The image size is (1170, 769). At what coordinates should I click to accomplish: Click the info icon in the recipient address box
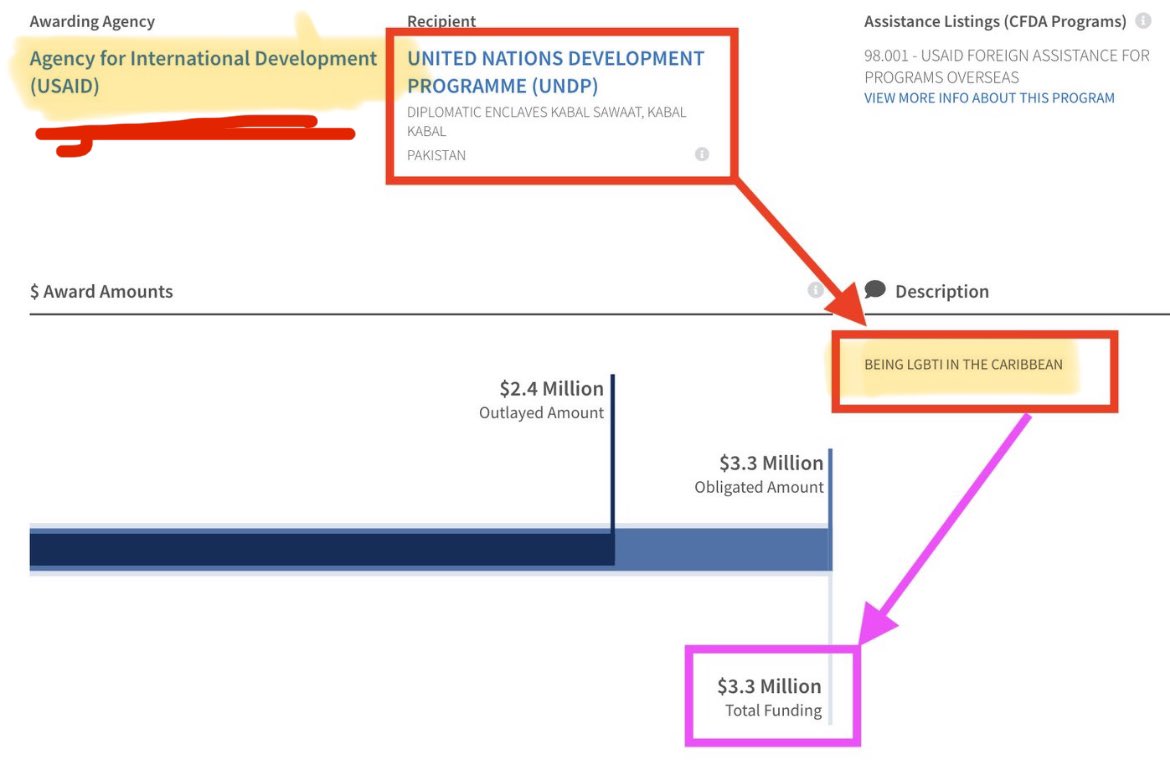point(701,154)
